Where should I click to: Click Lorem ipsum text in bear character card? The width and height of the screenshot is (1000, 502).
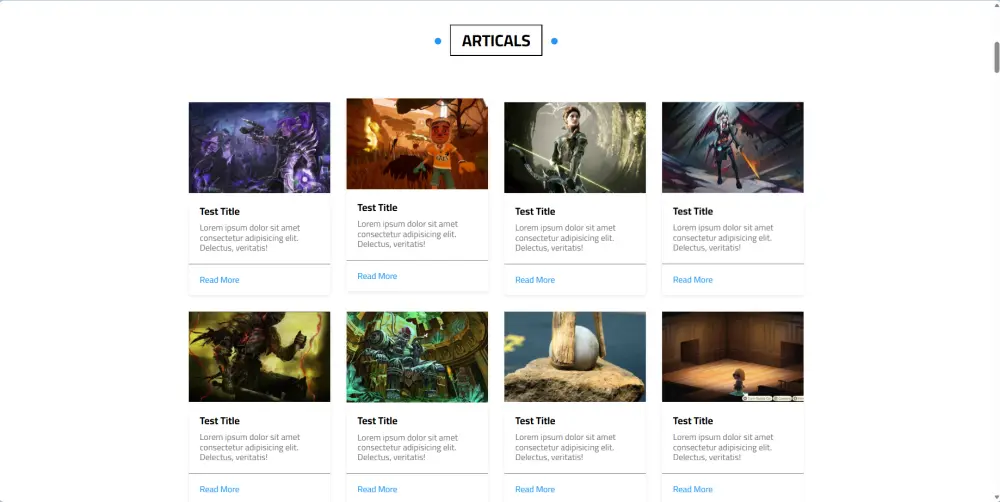[x=408, y=234]
